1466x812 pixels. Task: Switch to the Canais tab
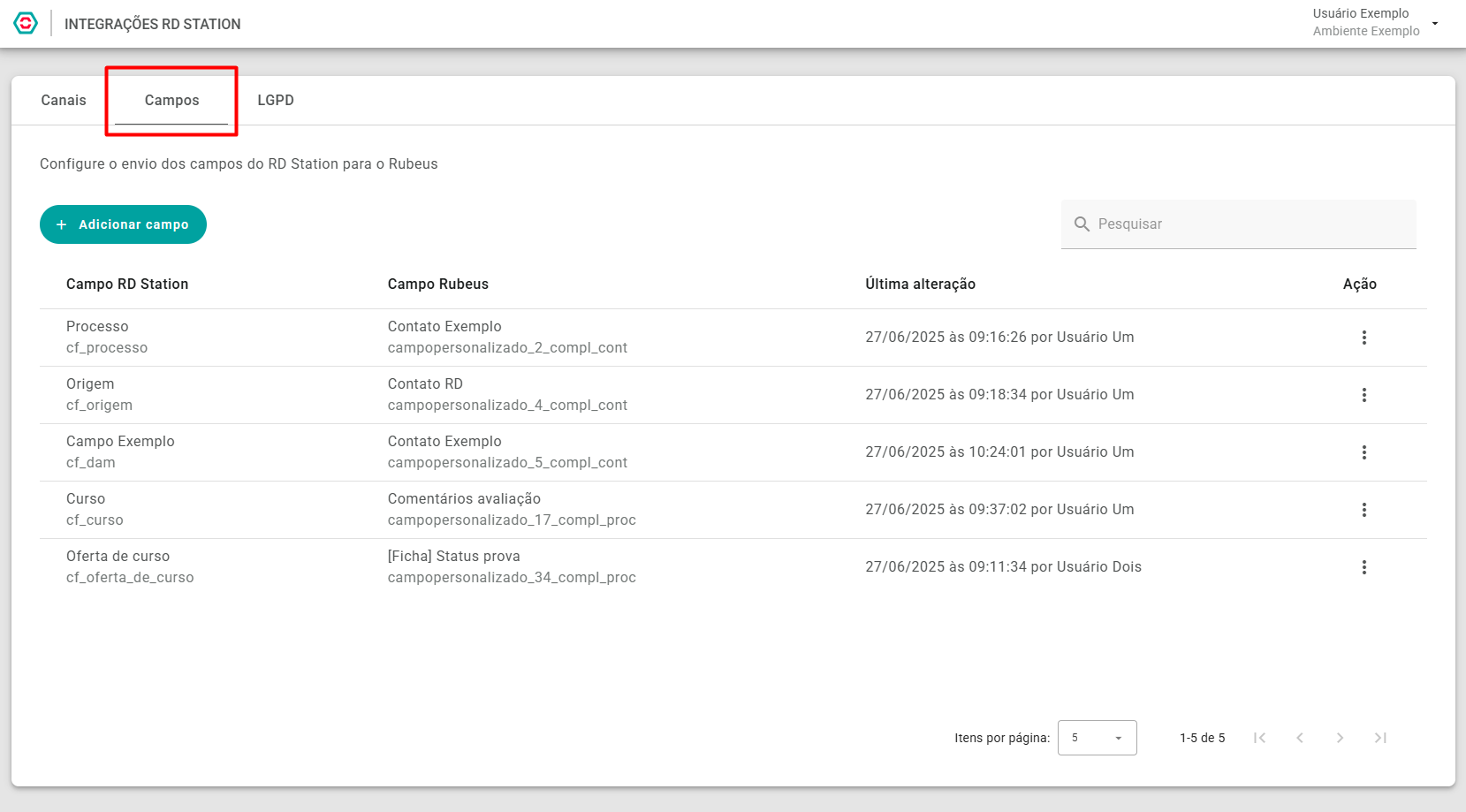[x=64, y=101]
